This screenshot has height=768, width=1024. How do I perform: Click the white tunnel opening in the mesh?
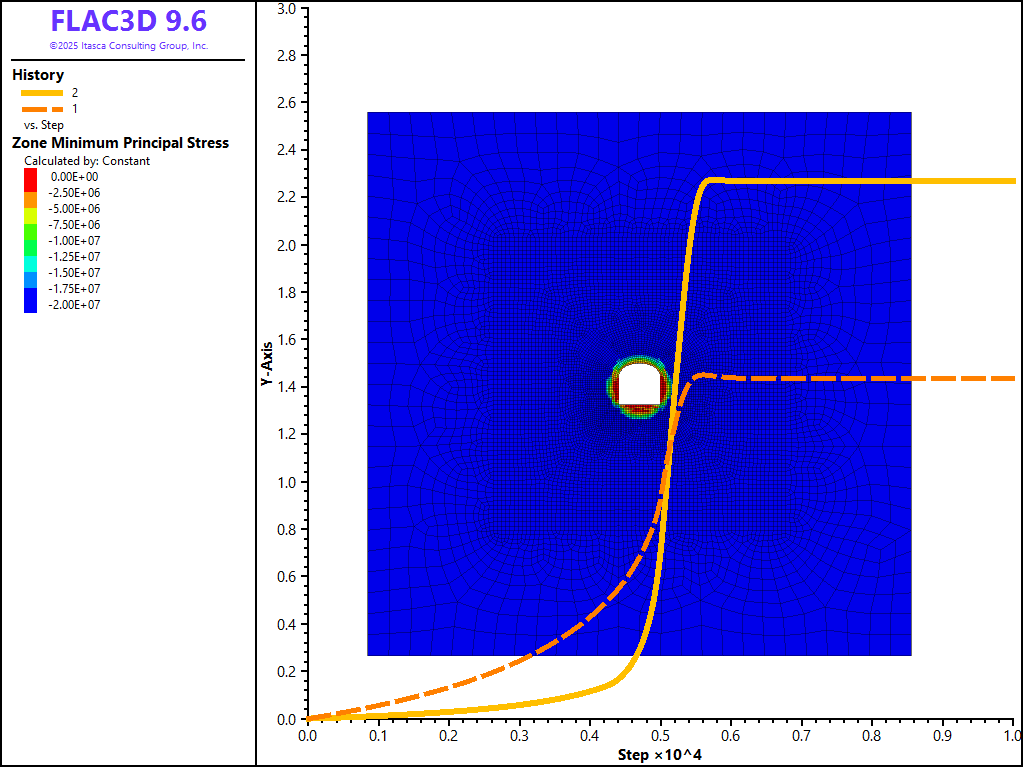pyautogui.click(x=639, y=386)
